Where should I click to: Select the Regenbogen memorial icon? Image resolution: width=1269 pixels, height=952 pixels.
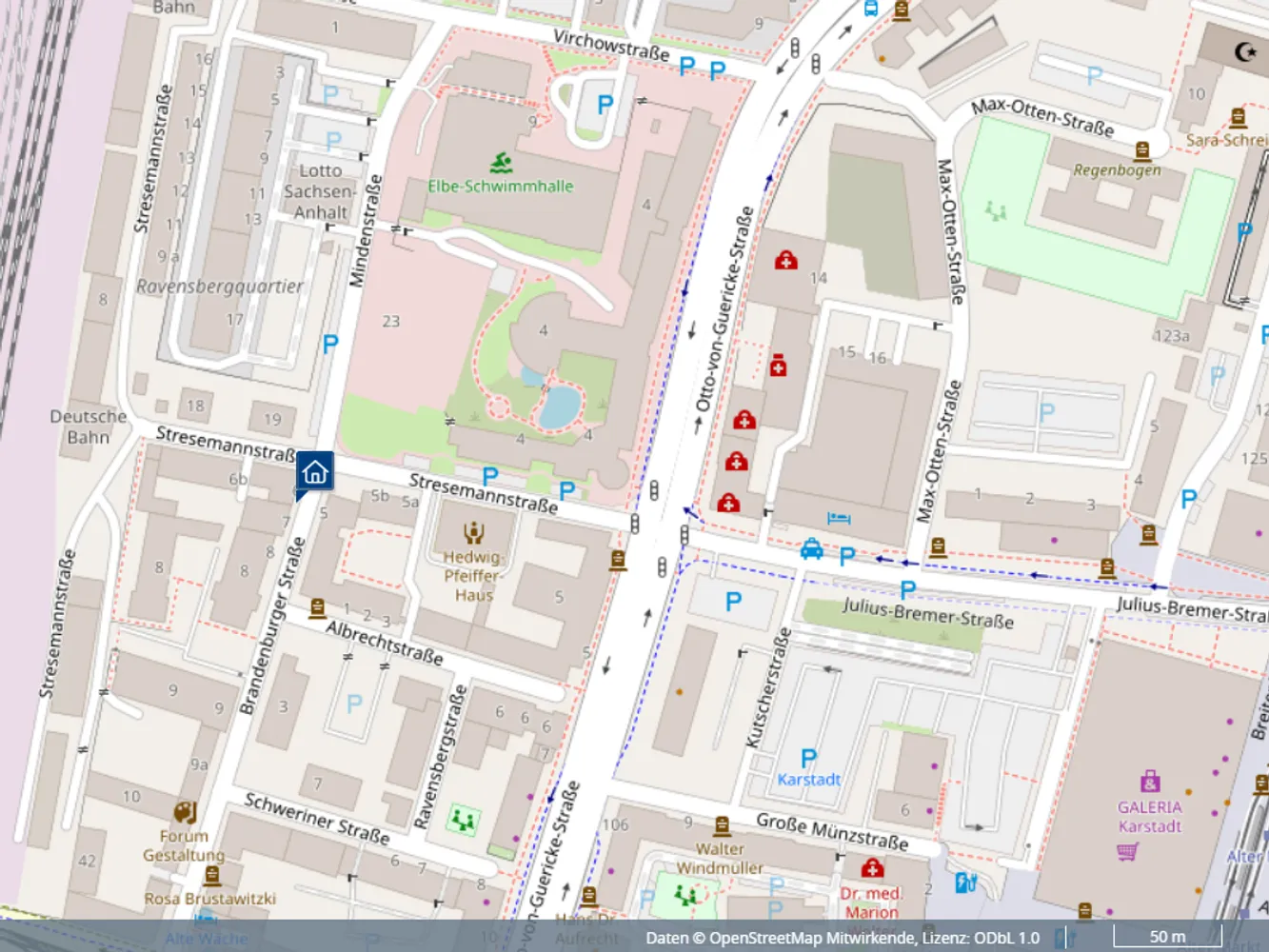point(1141,150)
